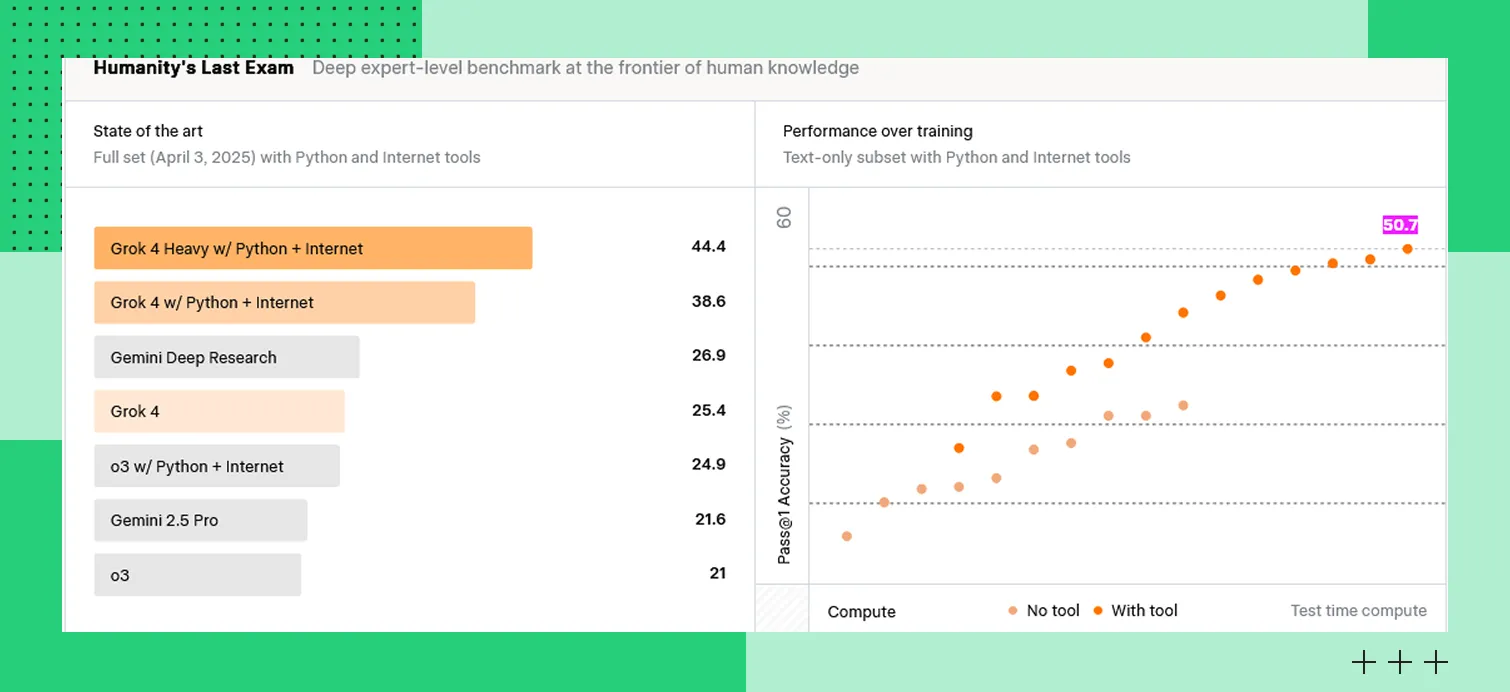
Task: Click the Performance over training heading
Action: click(877, 131)
